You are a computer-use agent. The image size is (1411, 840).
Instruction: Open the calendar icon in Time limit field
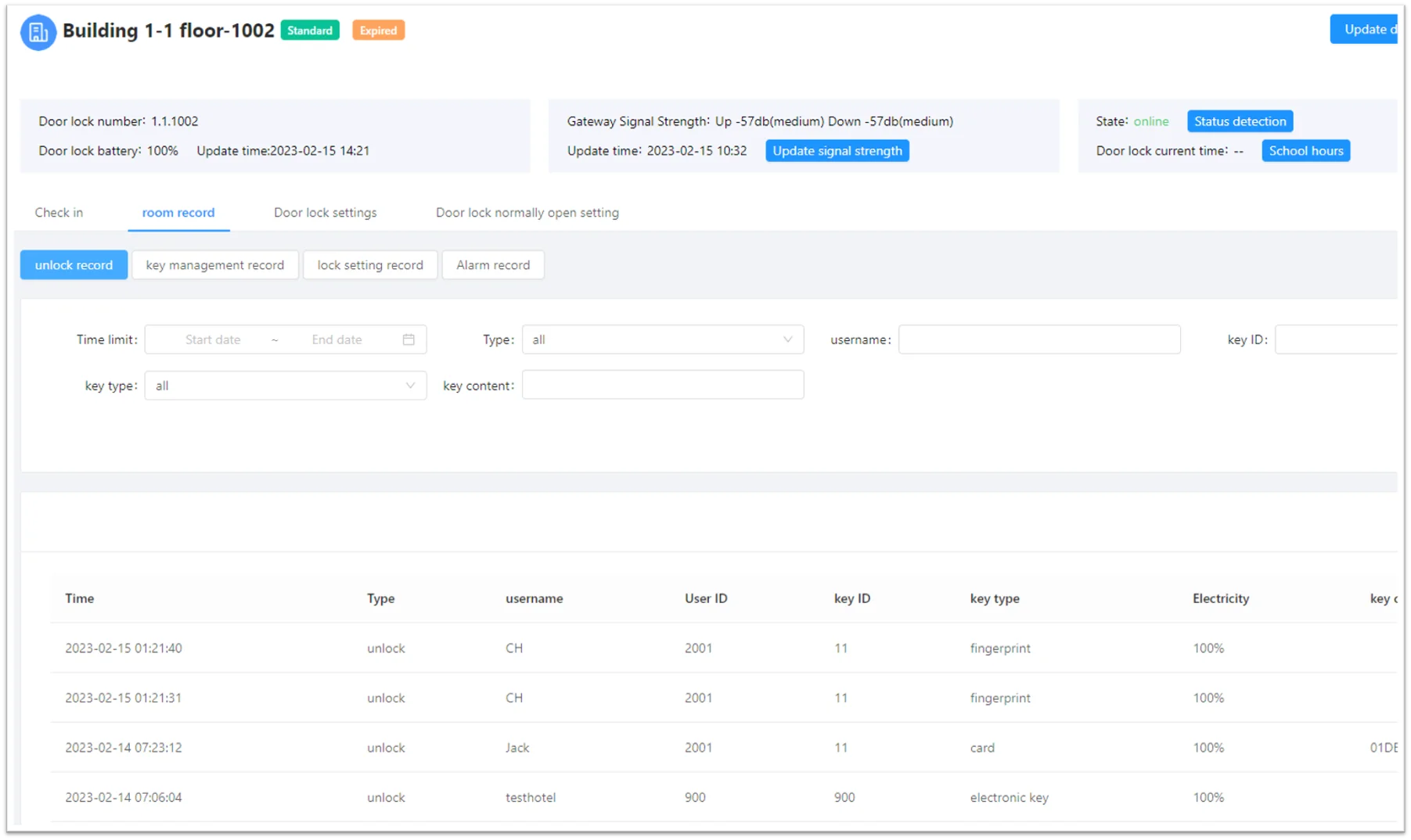pyautogui.click(x=409, y=339)
